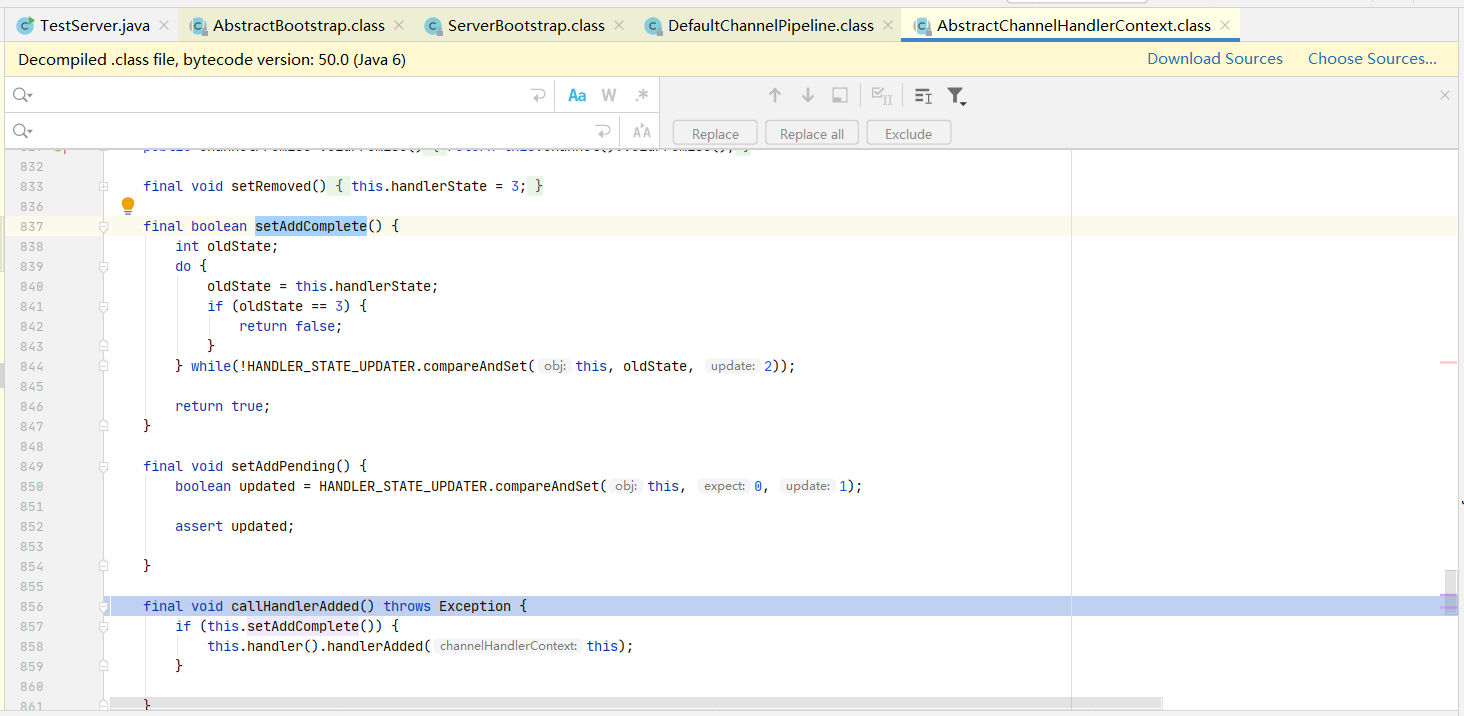This screenshot has height=716, width=1464.
Task: Click the show filter popup funnel icon
Action: (x=956, y=96)
